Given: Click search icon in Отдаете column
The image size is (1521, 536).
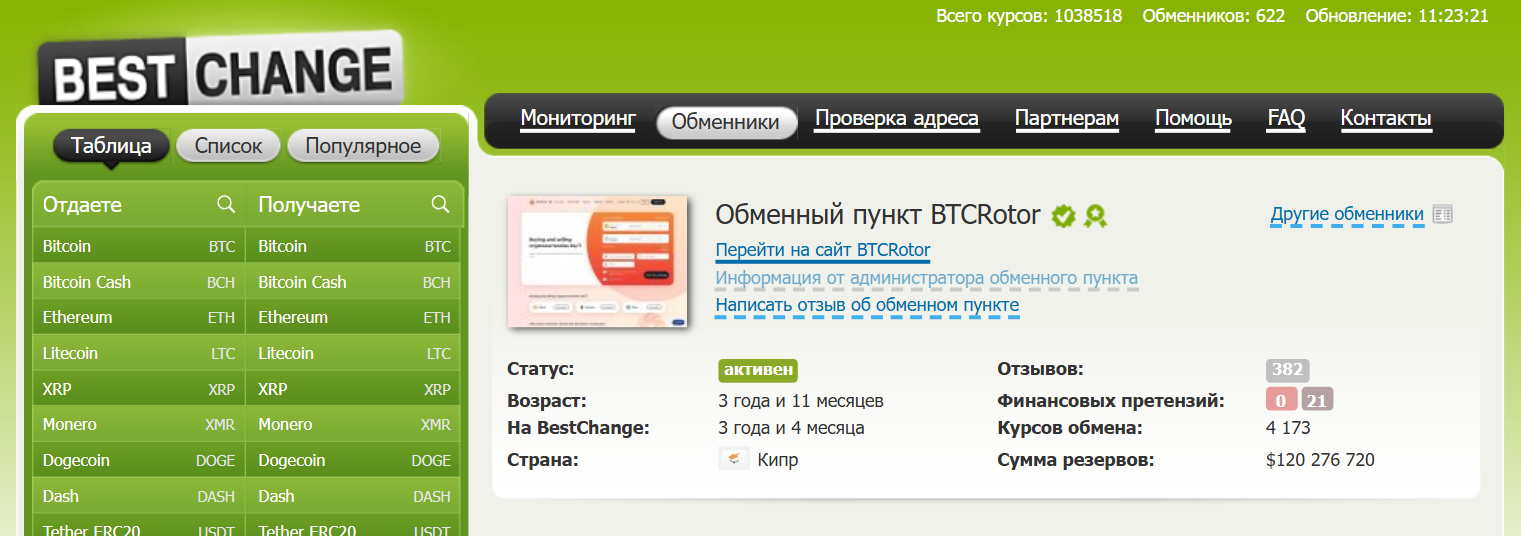Looking at the screenshot, I should point(226,204).
